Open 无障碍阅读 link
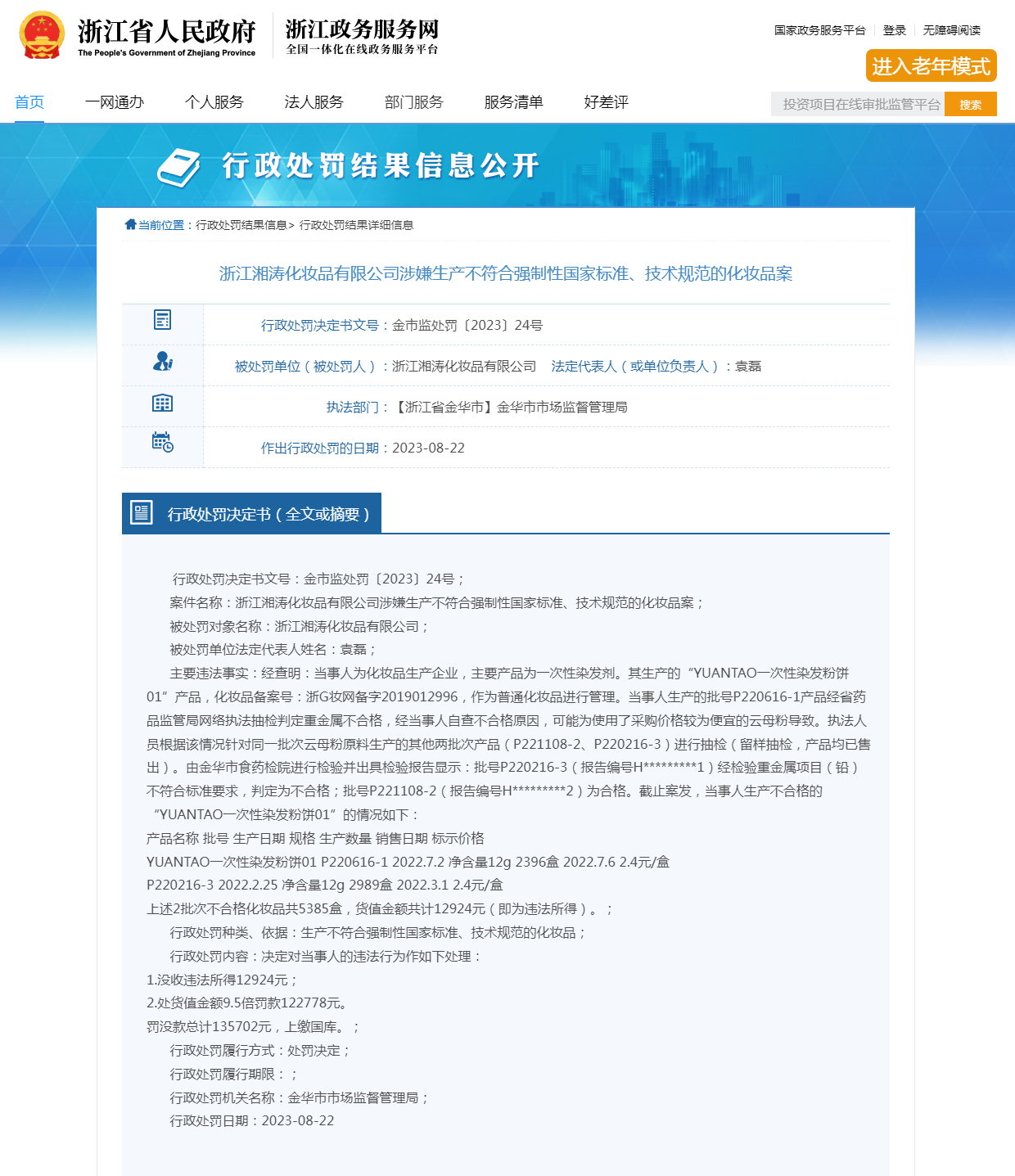The width and height of the screenshot is (1015, 1176). click(952, 30)
